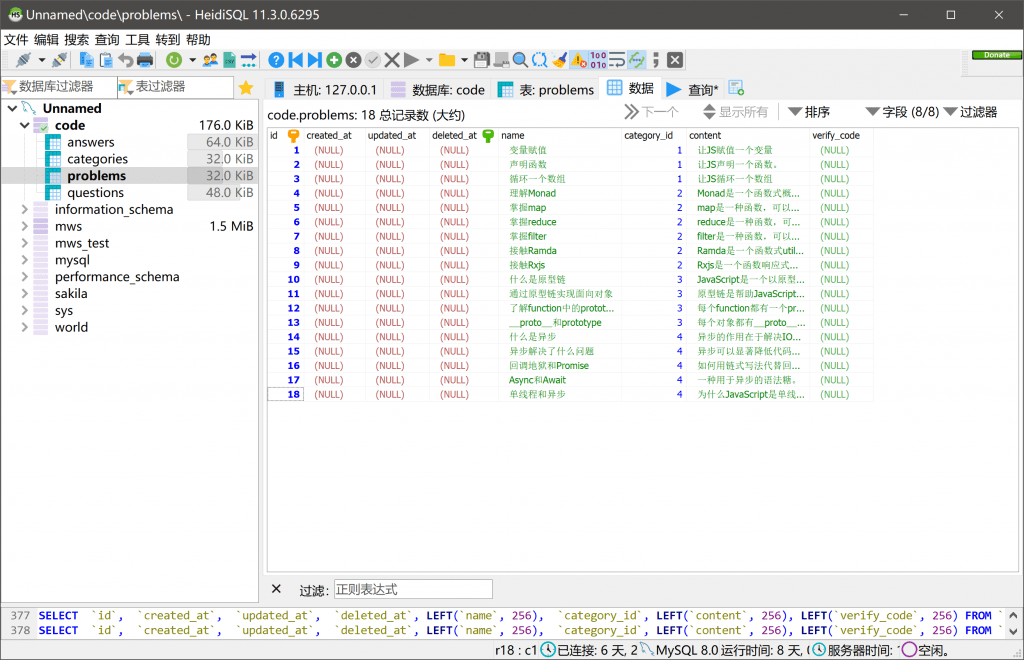
Task: Click the 正则表达式 filter input field
Action: tap(413, 589)
